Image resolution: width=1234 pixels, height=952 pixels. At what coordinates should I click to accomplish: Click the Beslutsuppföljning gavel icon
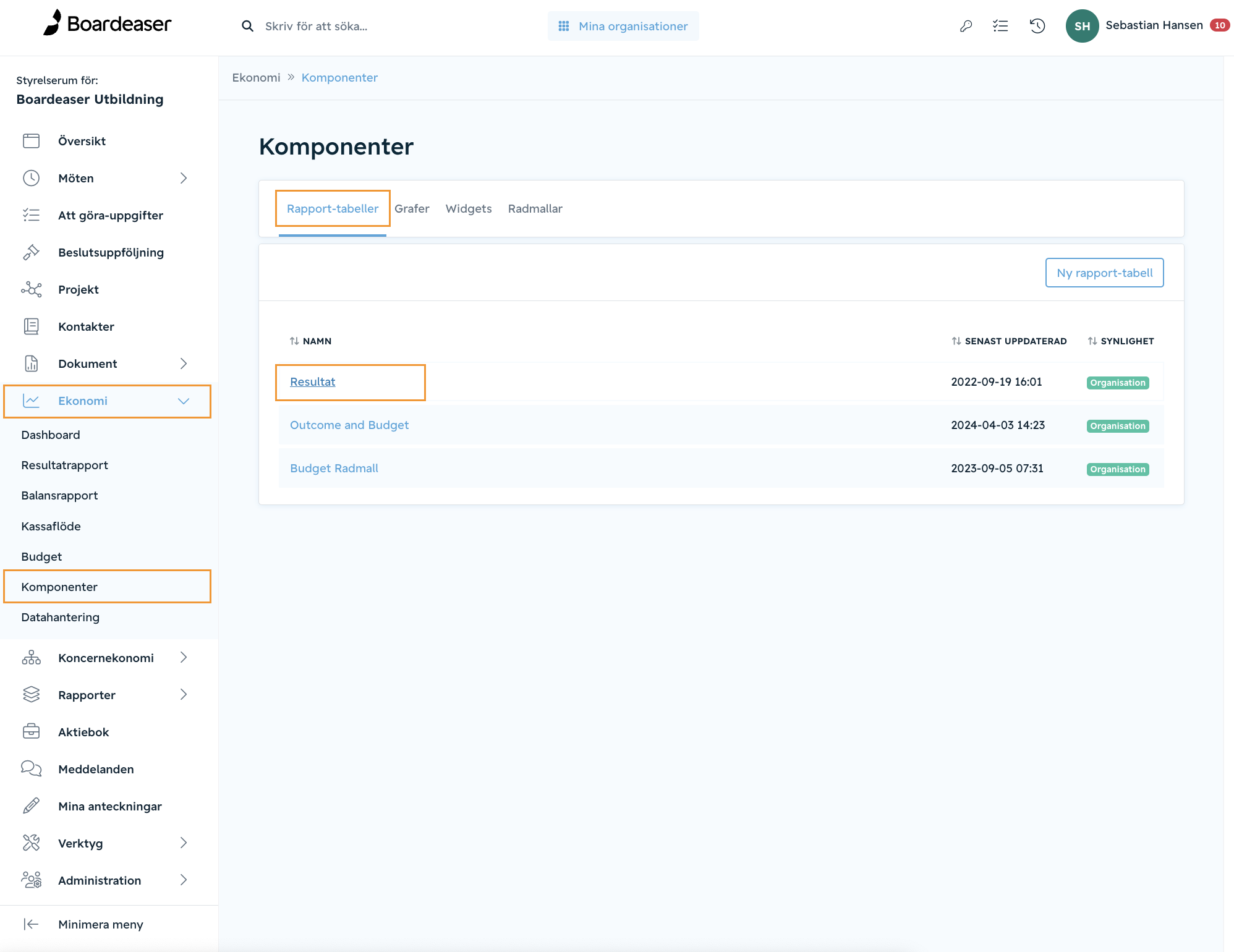pos(31,252)
